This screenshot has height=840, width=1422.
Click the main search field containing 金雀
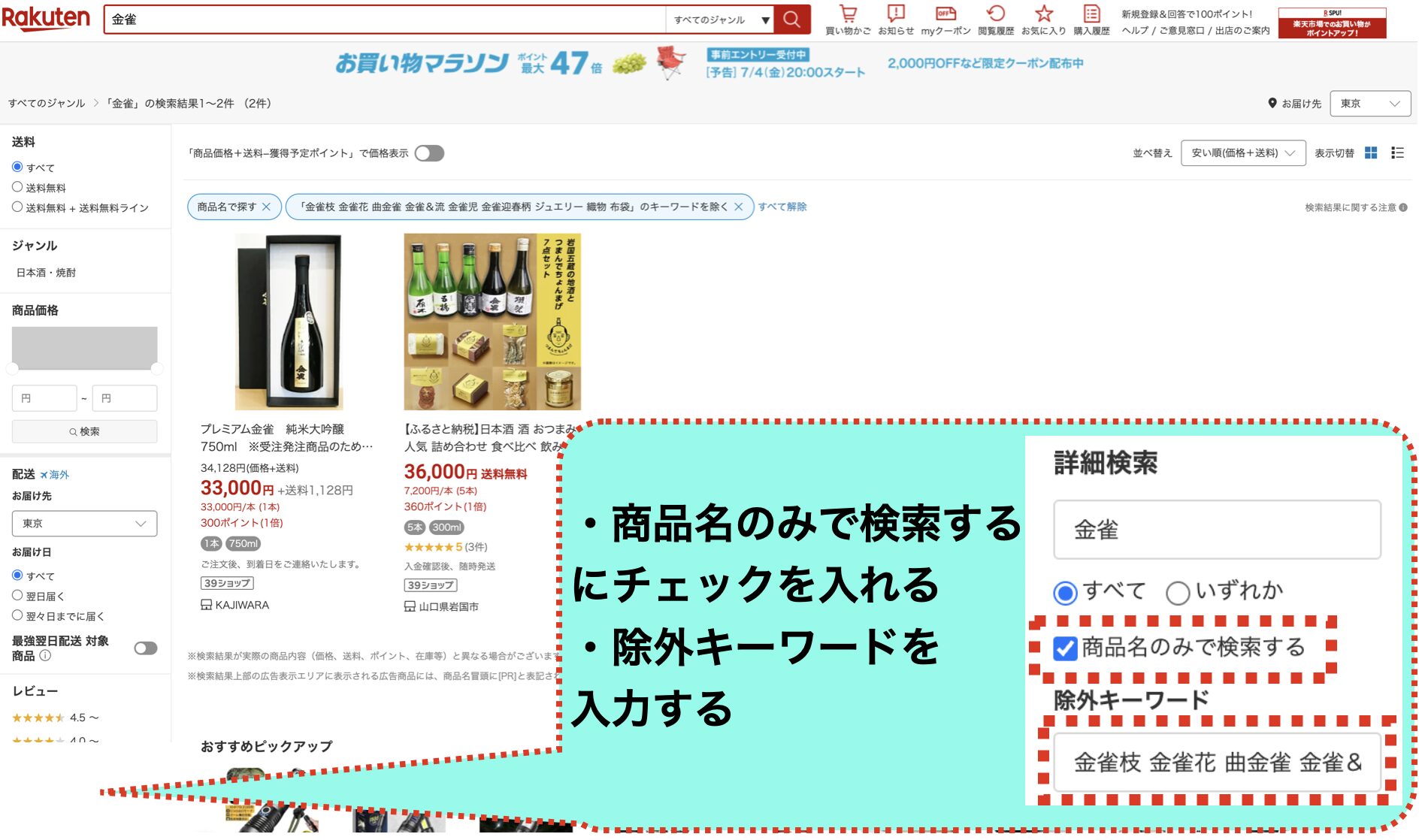pyautogui.click(x=385, y=20)
